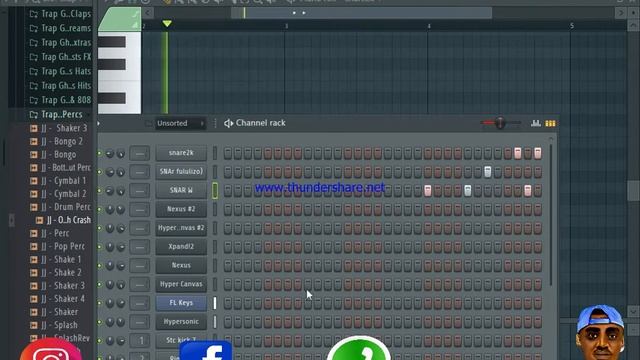Preview the JJ - O..h Crash sample

coord(69,220)
